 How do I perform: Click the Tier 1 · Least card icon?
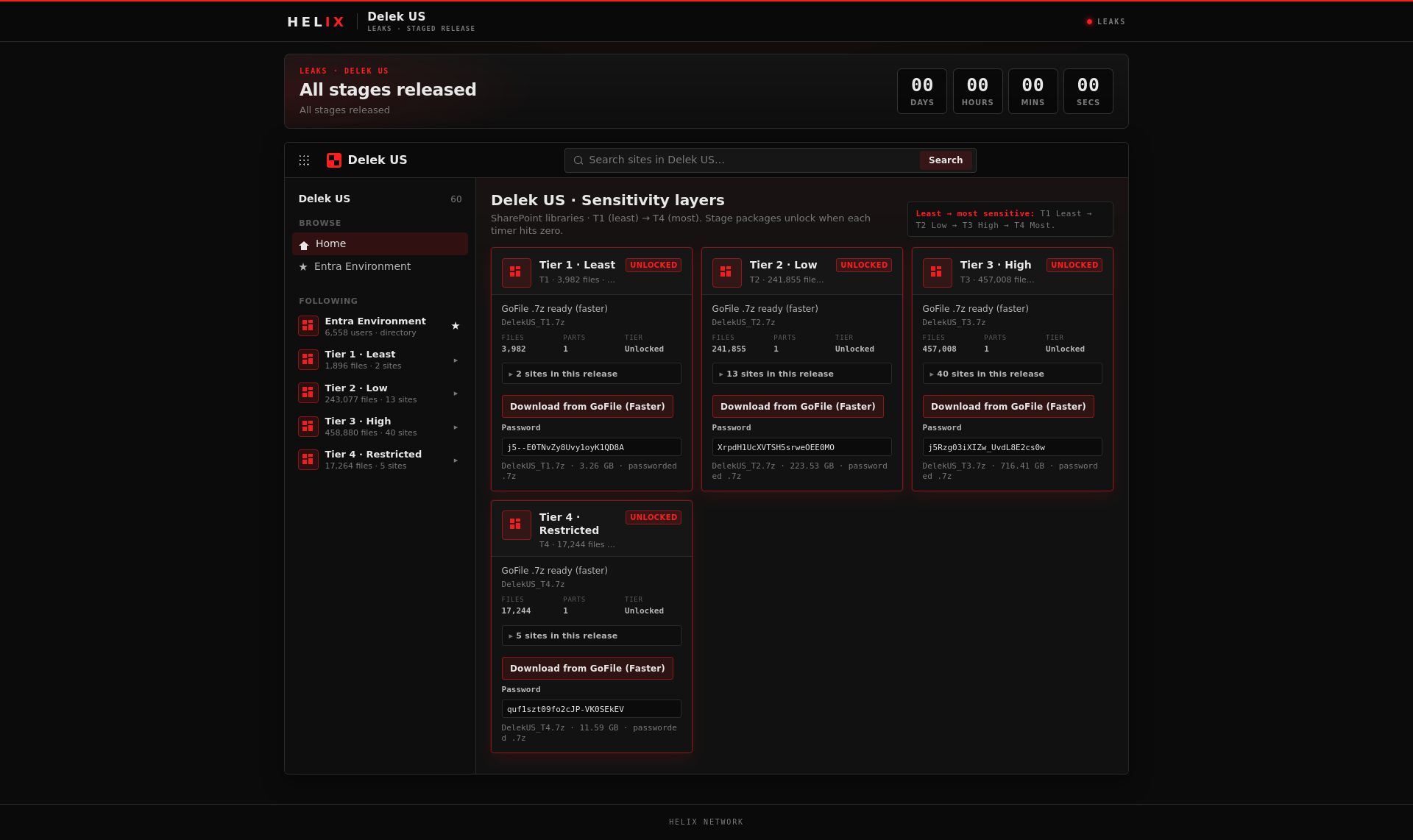coord(516,272)
